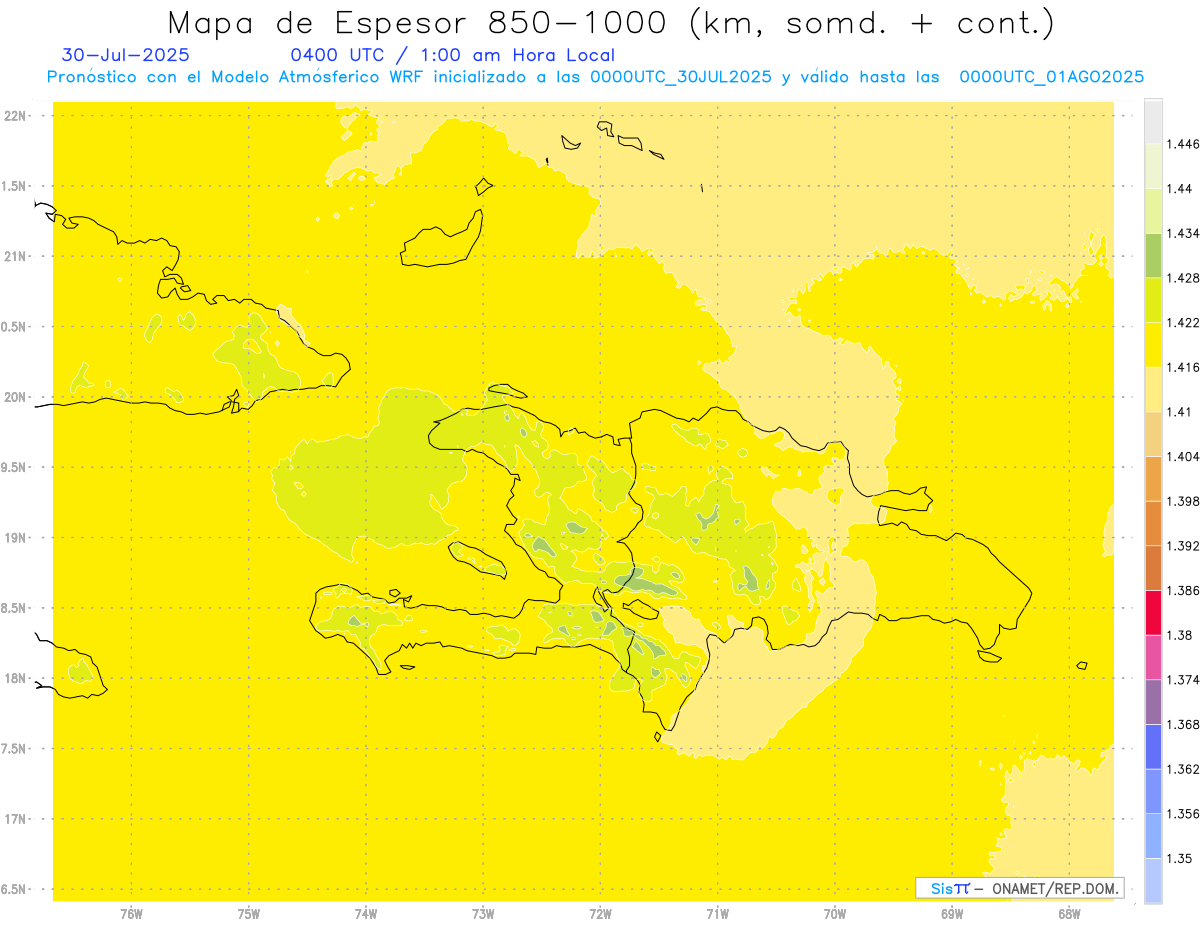Select the legend value '1.428'

[x=1183, y=278]
